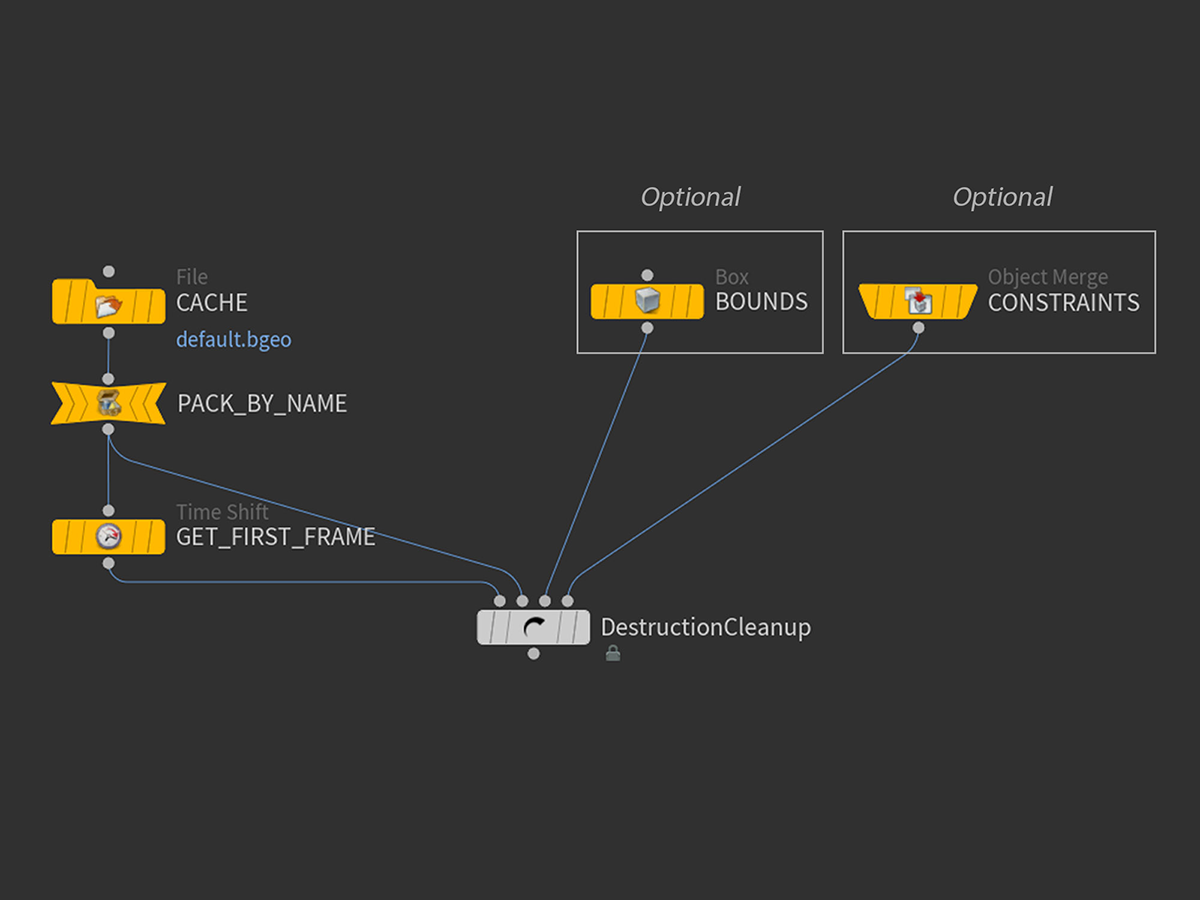This screenshot has width=1200, height=900.
Task: Select the Box cube icon on BOUNDS
Action: 647,301
